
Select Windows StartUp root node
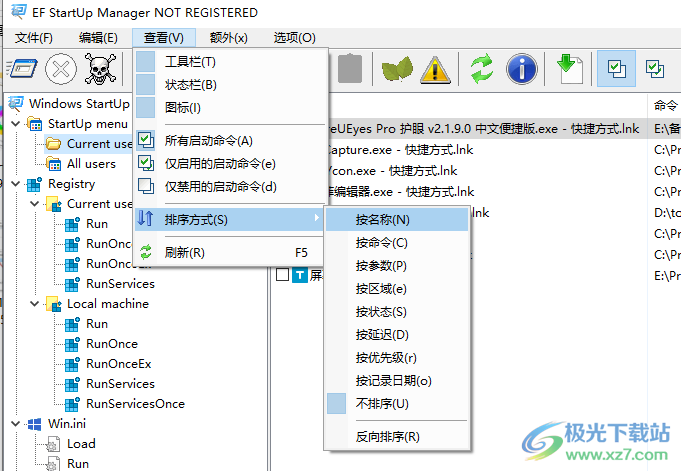tap(79, 104)
